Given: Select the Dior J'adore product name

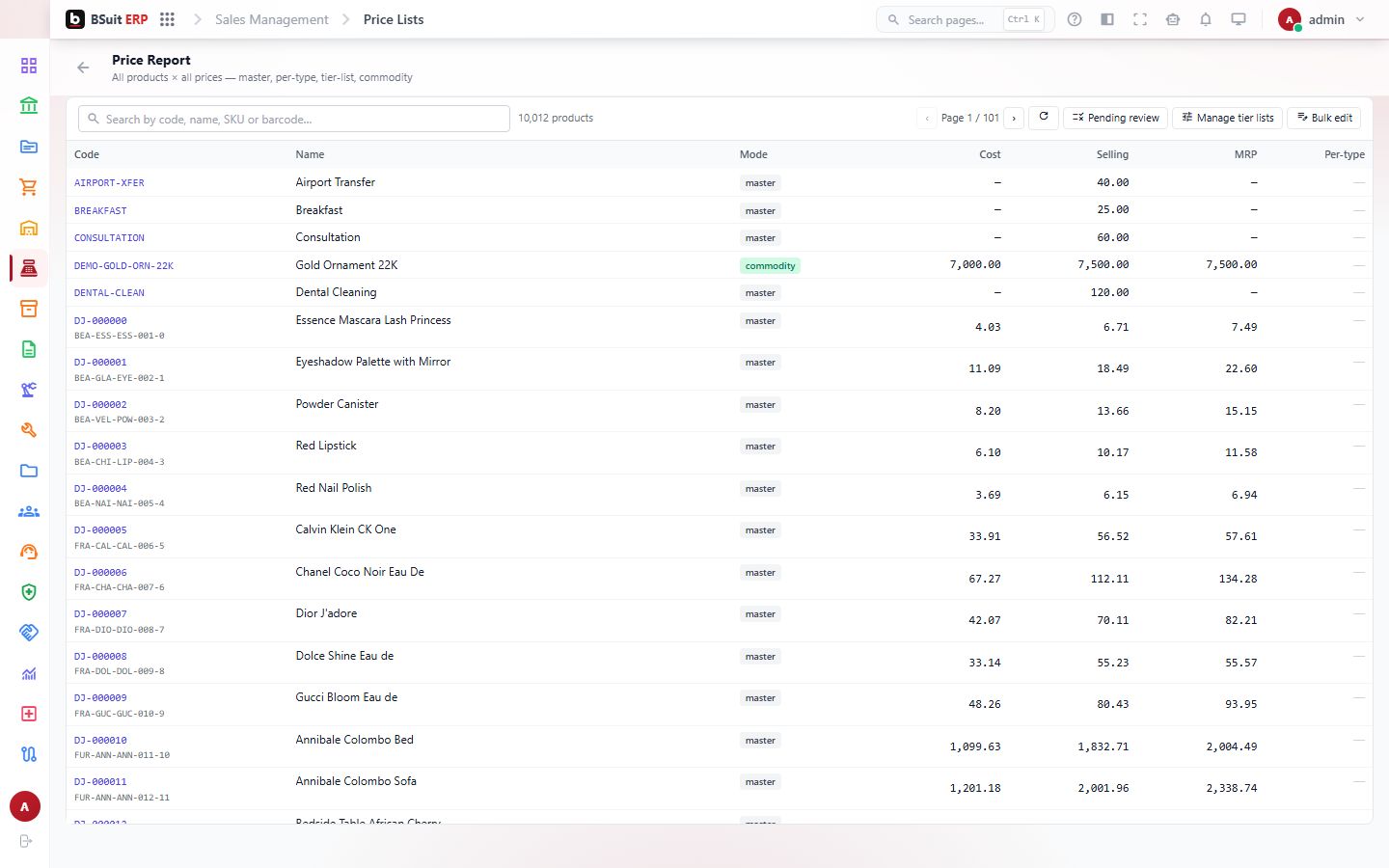Looking at the screenshot, I should (x=326, y=613).
